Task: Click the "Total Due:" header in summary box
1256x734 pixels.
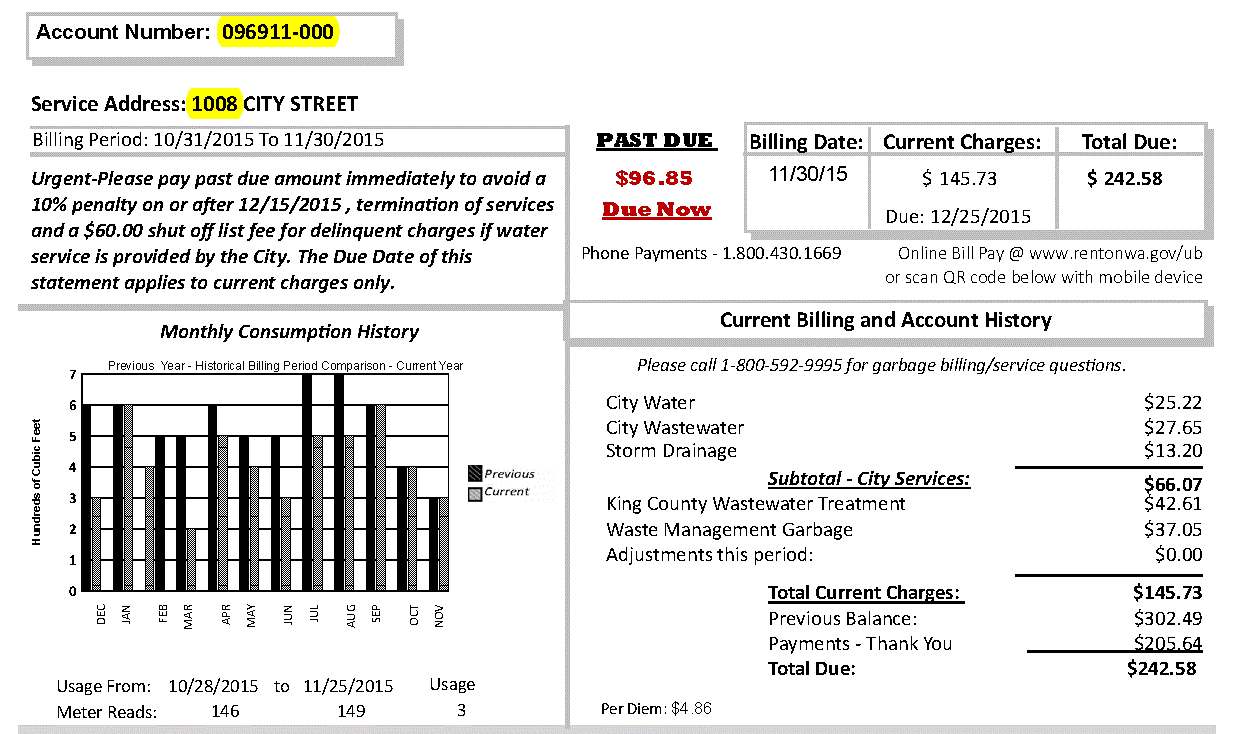Action: coord(1129,142)
